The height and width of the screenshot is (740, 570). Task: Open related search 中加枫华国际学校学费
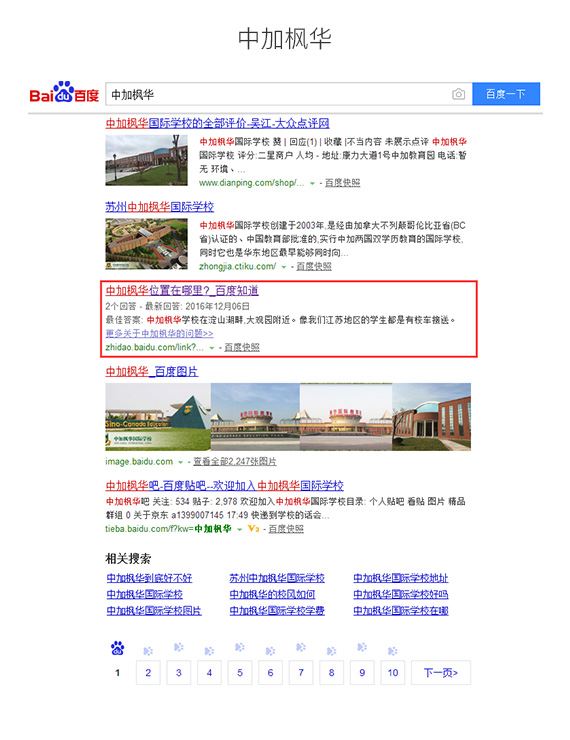(x=277, y=611)
